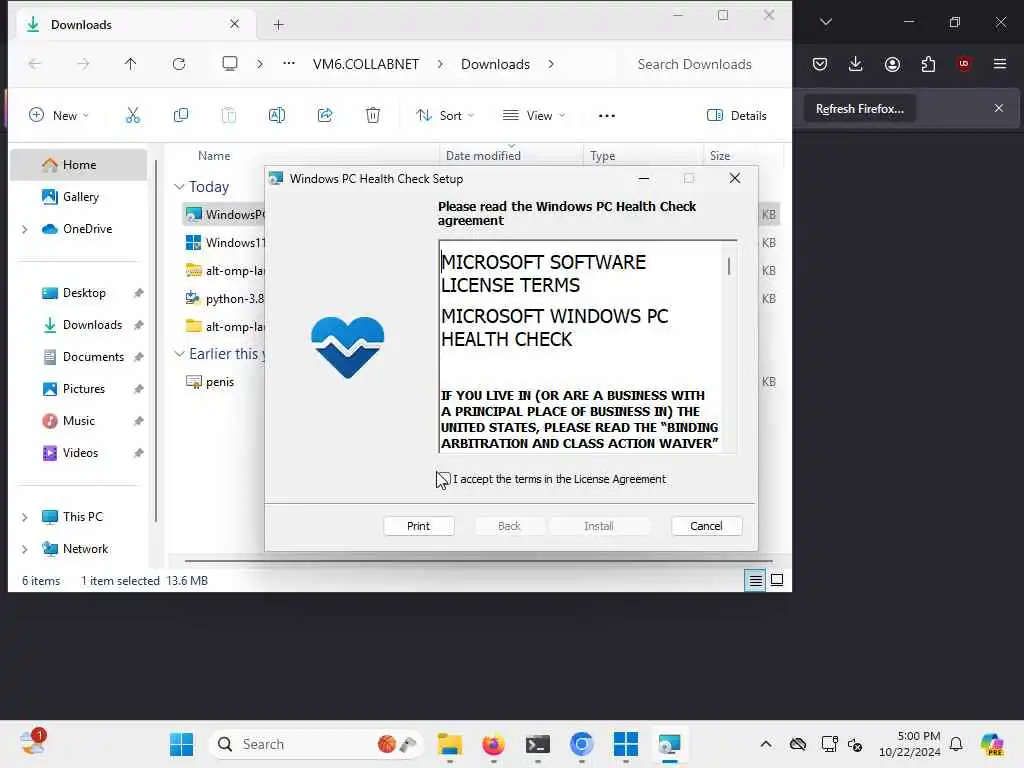Screen dimensions: 1024x768
Task: Open the Videos quick access folder
Action: point(80,453)
